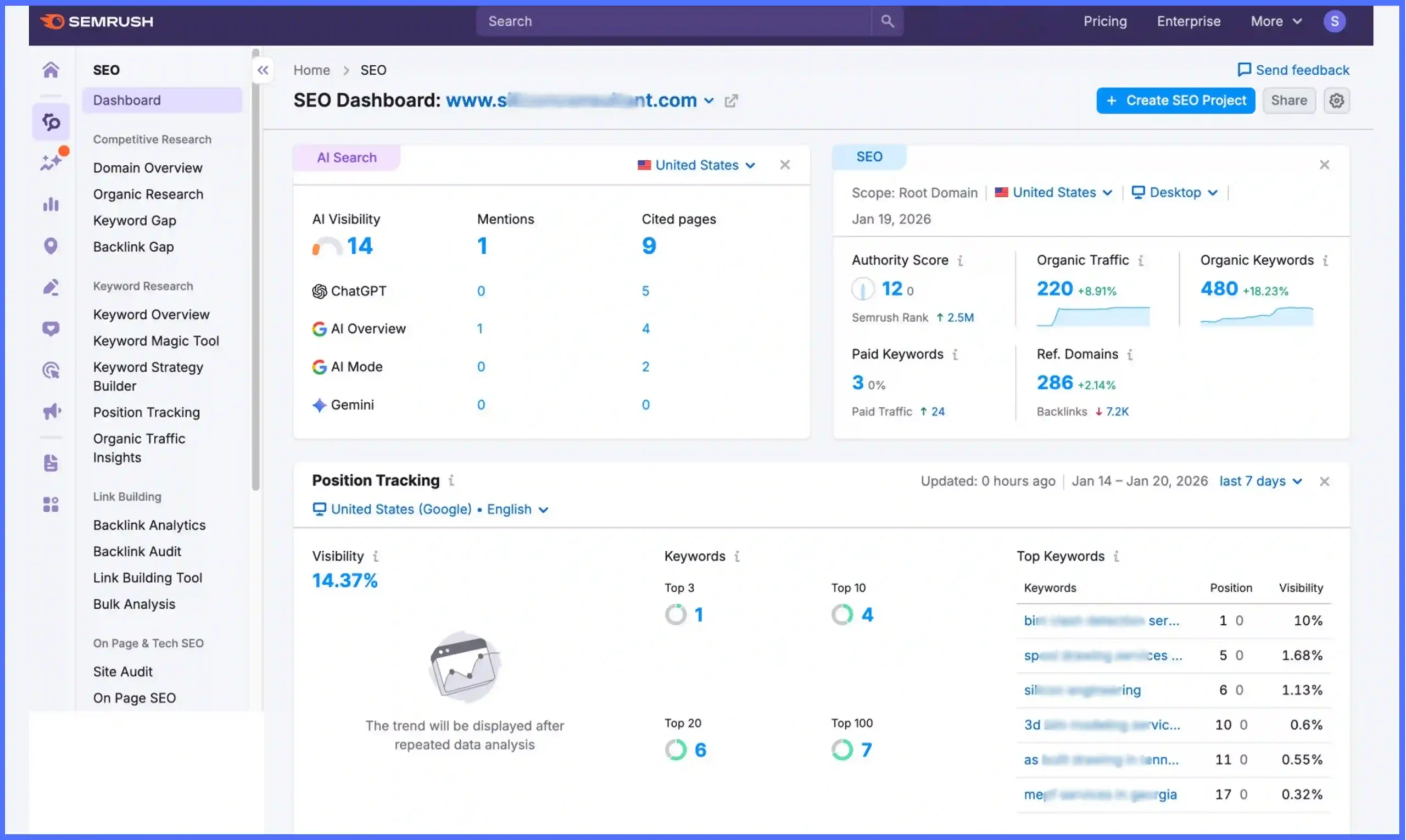Viewport: 1406px width, 840px height.
Task: Click the sidebar vertical scrollbar
Action: pyautogui.click(x=255, y=272)
